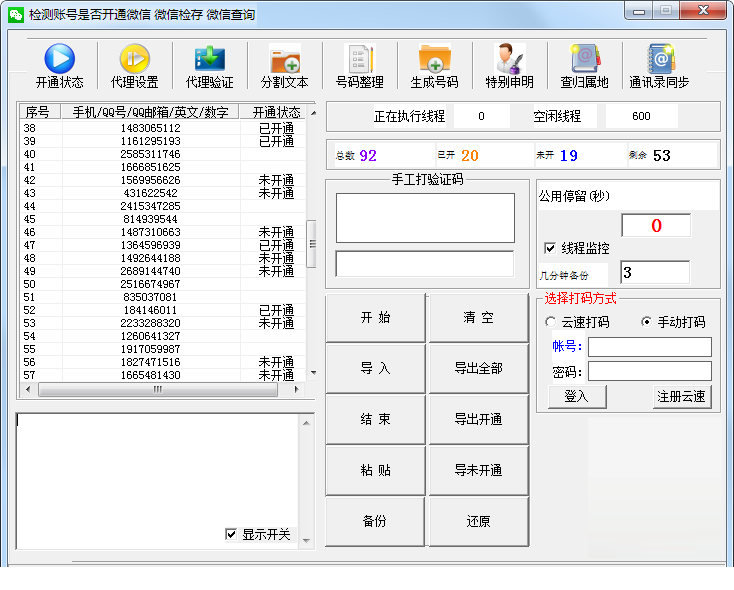Toggle the 线程监控 checkbox

pos(550,248)
